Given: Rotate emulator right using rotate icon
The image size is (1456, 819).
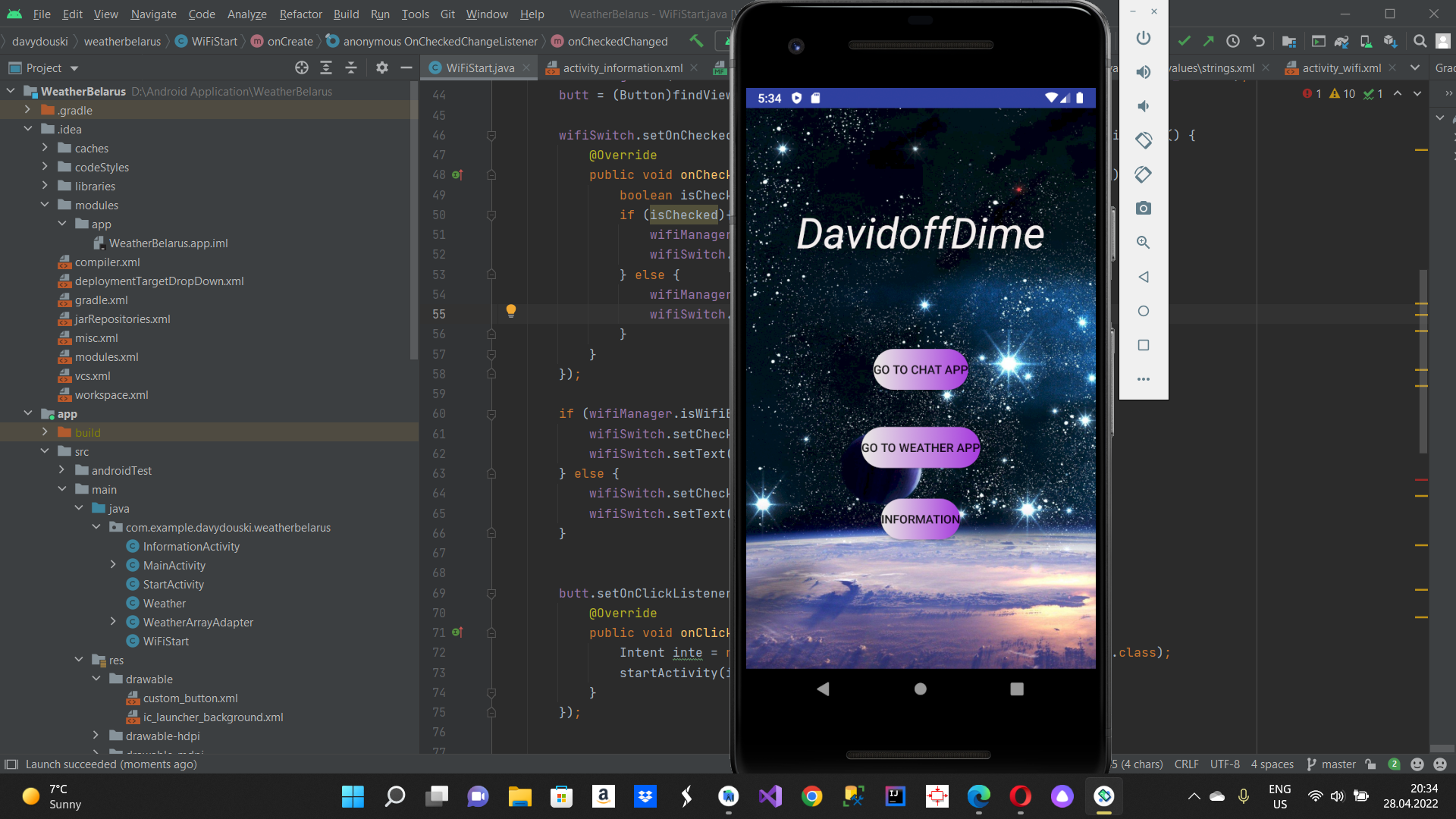Looking at the screenshot, I should [x=1144, y=174].
